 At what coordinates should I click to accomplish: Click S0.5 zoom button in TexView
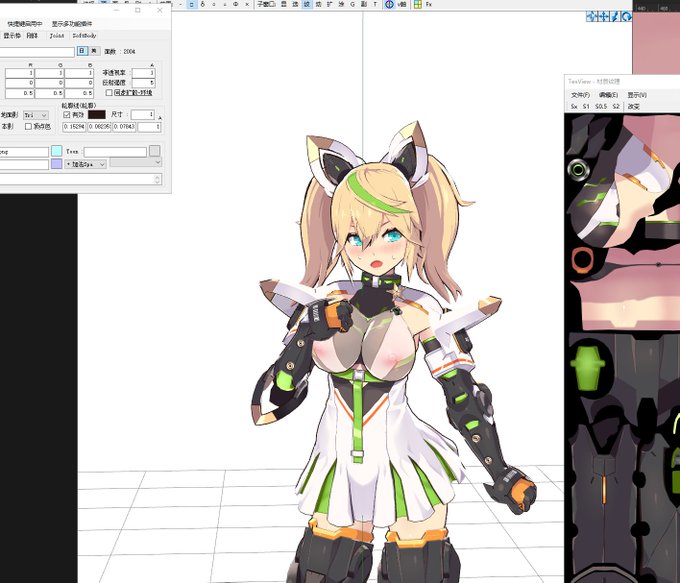tap(601, 106)
